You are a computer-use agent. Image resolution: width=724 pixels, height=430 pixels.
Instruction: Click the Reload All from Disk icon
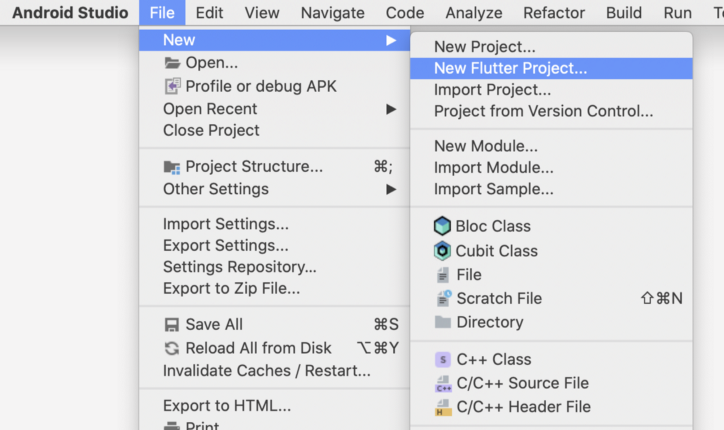coord(171,348)
